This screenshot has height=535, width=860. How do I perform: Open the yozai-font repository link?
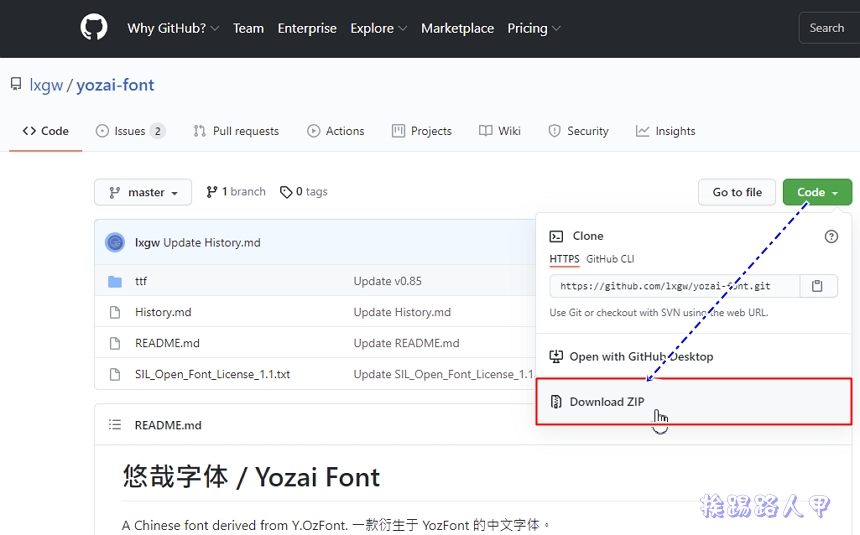point(115,85)
